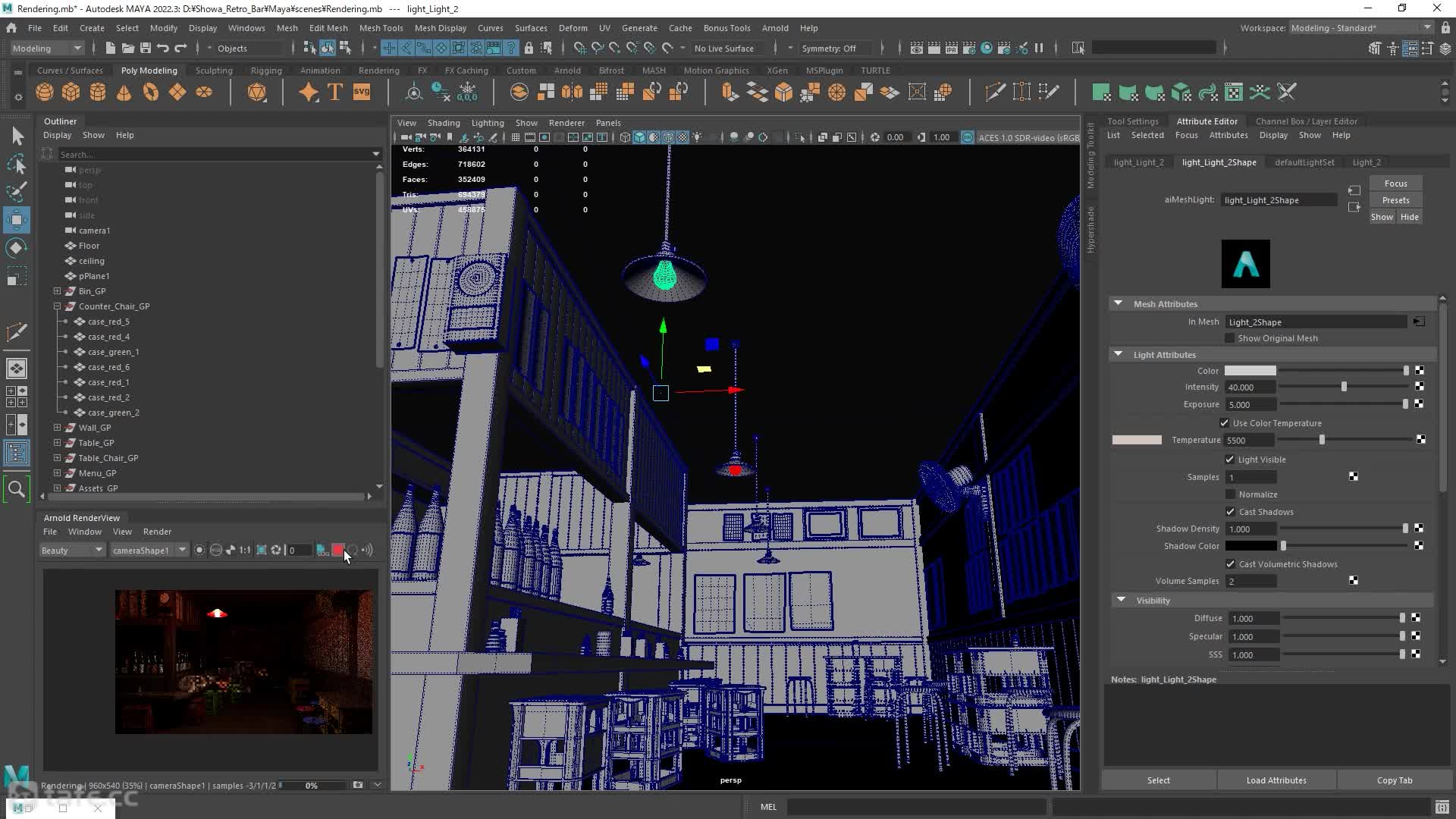Open the defaultLightSet attribute tab

coord(1304,162)
